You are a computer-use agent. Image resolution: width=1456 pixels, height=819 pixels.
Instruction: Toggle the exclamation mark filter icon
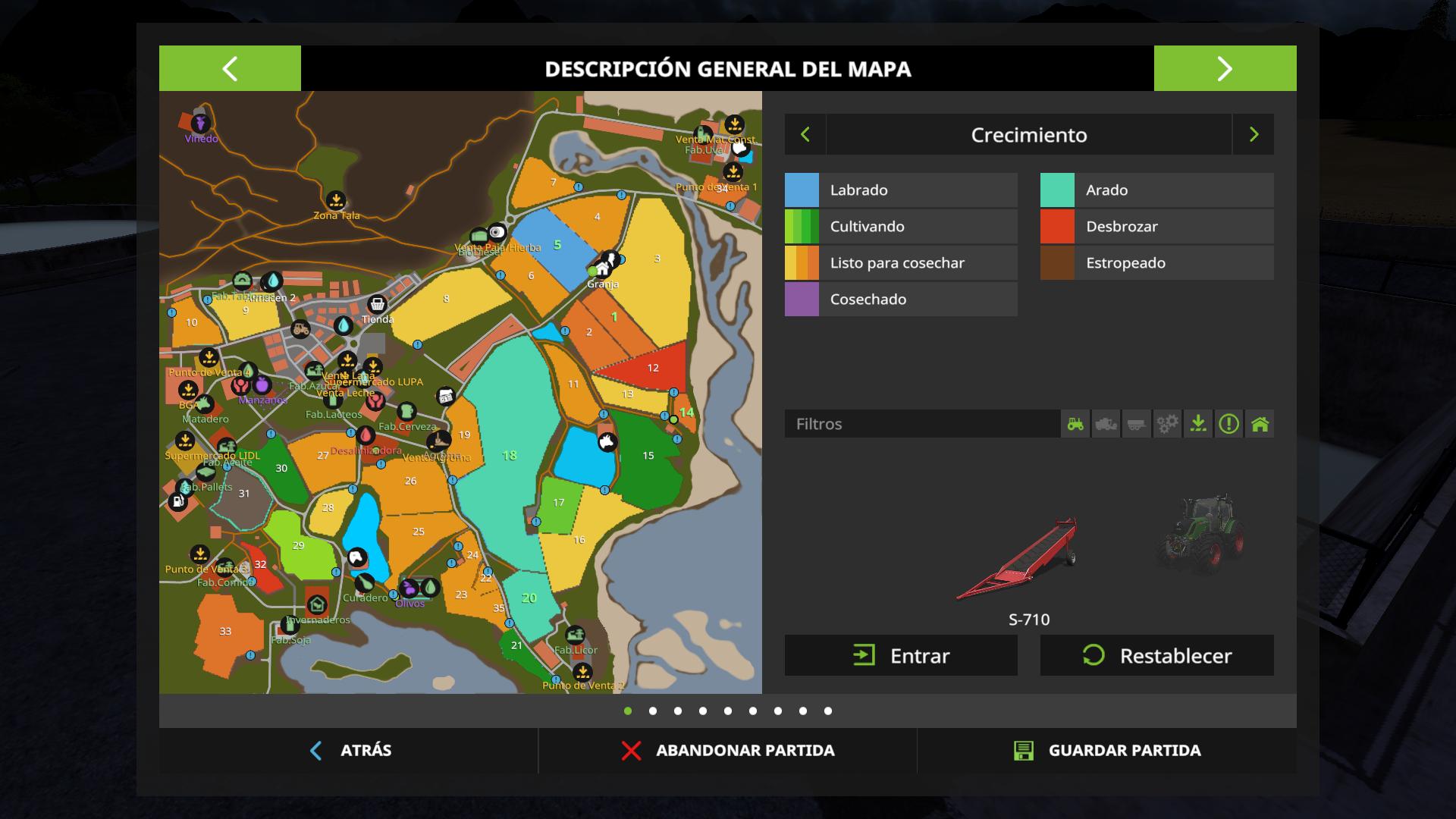pos(1228,424)
